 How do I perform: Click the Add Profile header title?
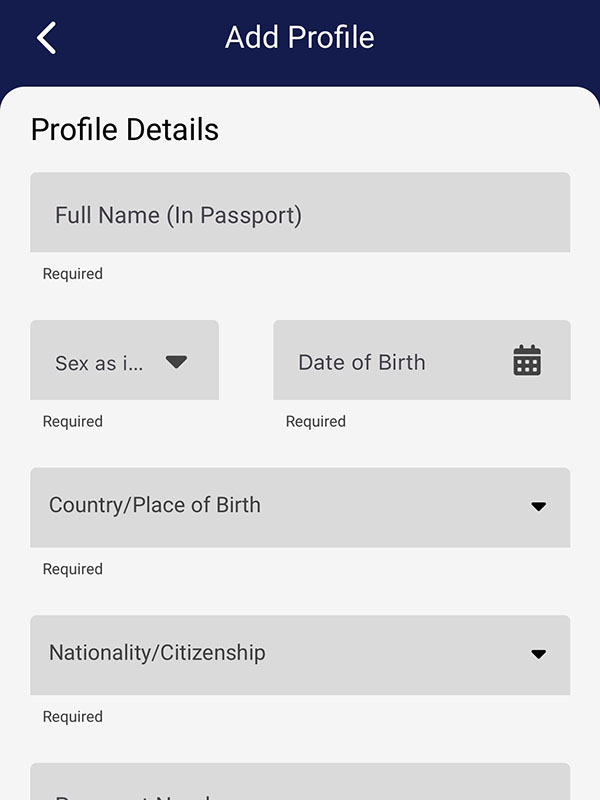[299, 38]
